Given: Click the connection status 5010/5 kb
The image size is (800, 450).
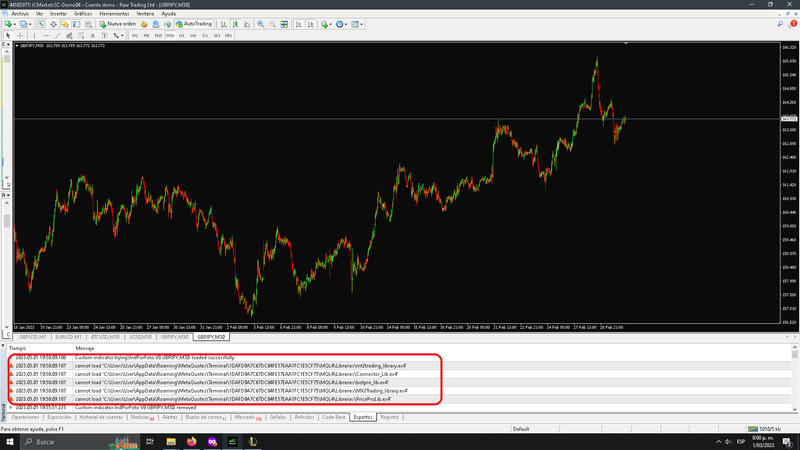Looking at the screenshot, I should (764, 429).
